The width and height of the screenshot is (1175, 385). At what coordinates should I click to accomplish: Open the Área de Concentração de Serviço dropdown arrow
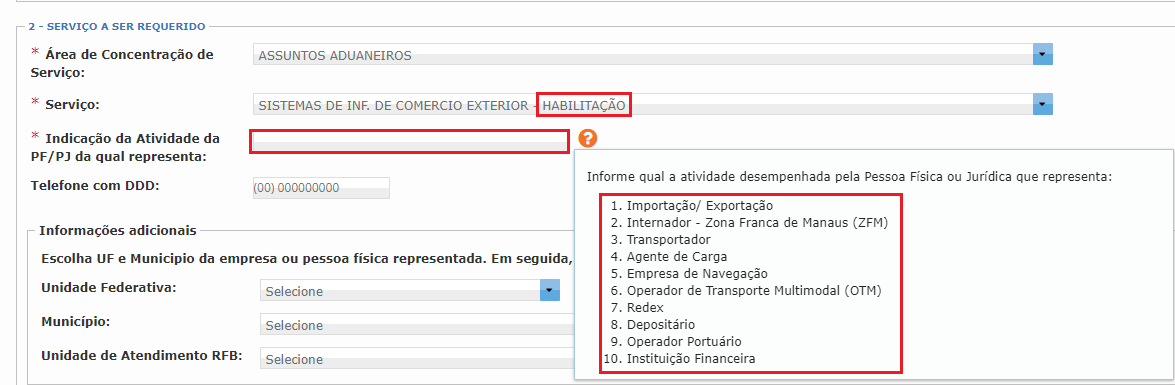[1043, 55]
